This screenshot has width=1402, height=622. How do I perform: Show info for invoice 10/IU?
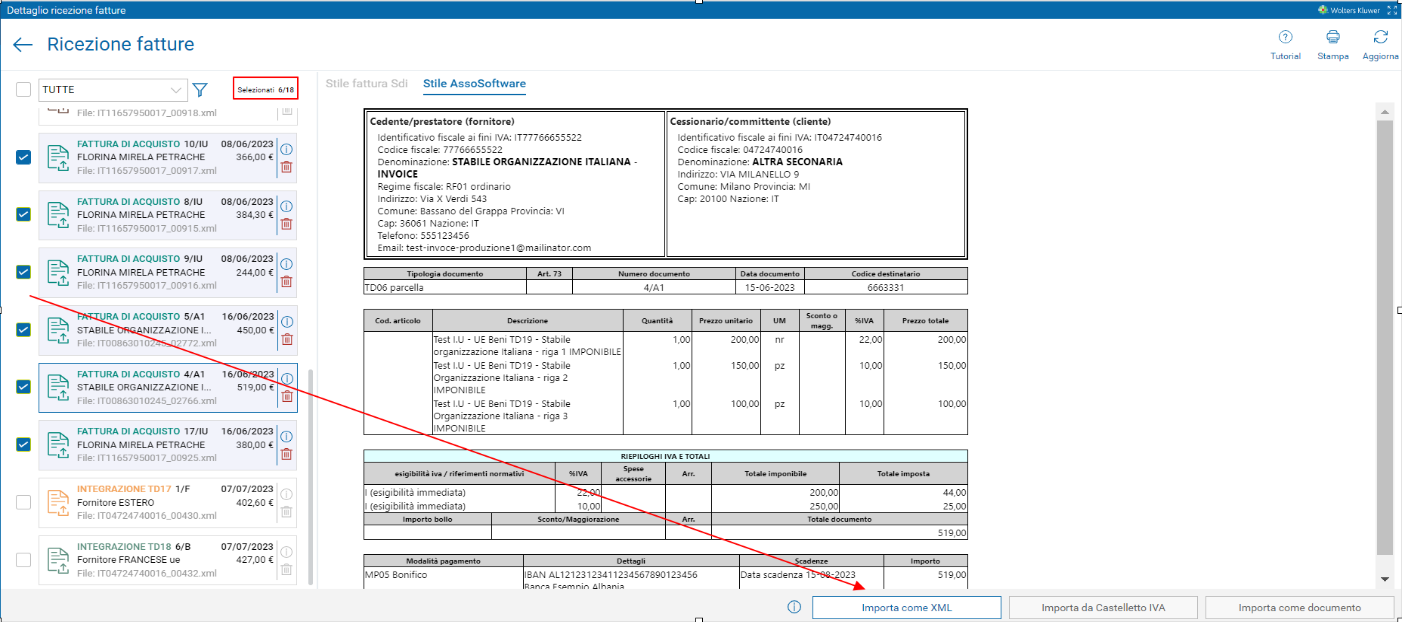coord(286,149)
